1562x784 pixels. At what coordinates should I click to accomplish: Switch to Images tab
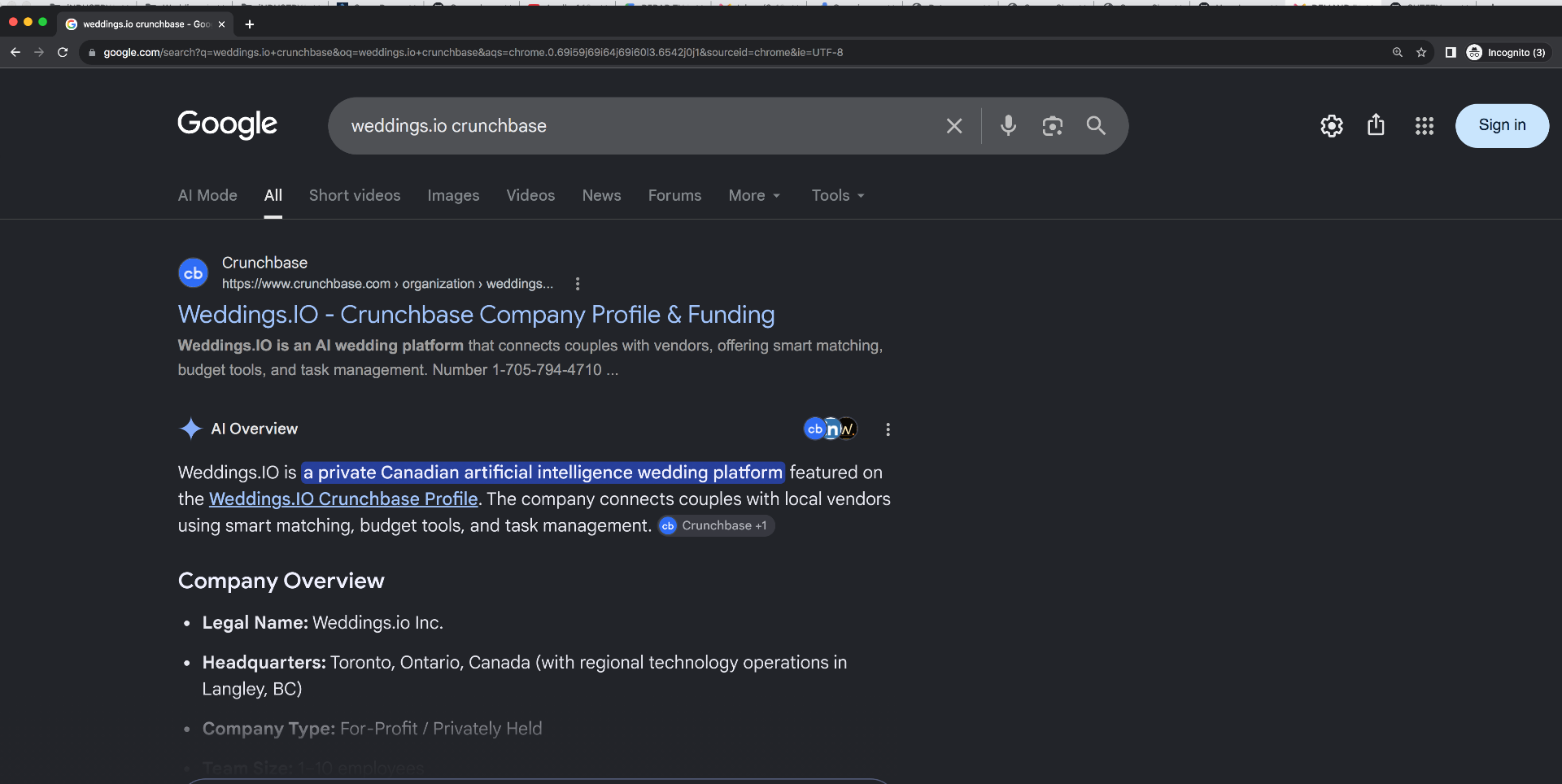tap(453, 195)
